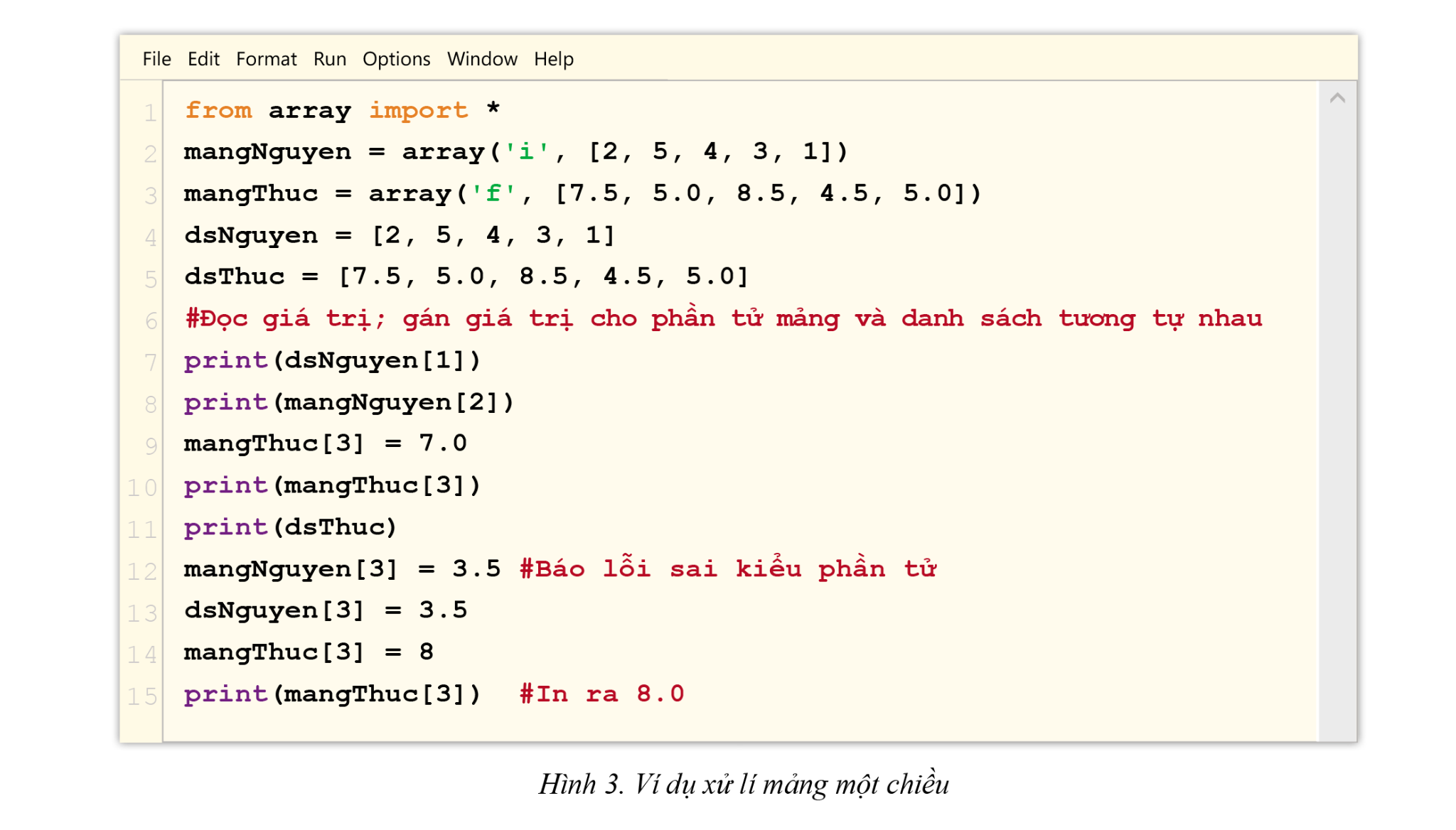Click the comment '#In ra 8.0'
Image resolution: width=1456 pixels, height=830 pixels.
(601, 694)
